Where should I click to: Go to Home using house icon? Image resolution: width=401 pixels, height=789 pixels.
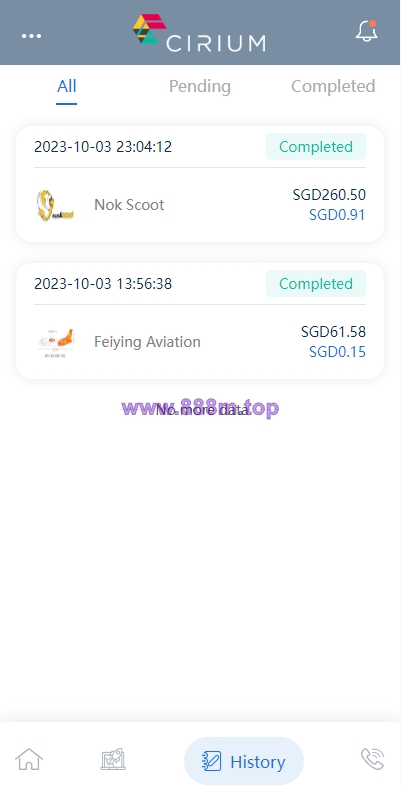point(29,759)
